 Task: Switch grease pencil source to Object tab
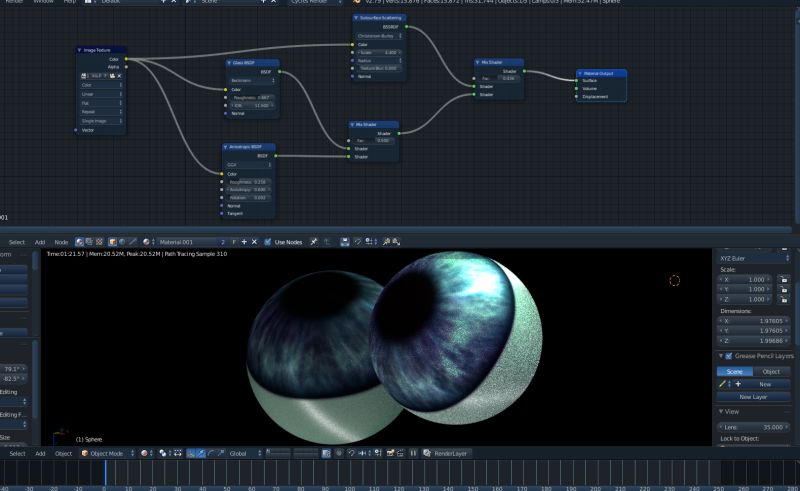pyautogui.click(x=771, y=372)
